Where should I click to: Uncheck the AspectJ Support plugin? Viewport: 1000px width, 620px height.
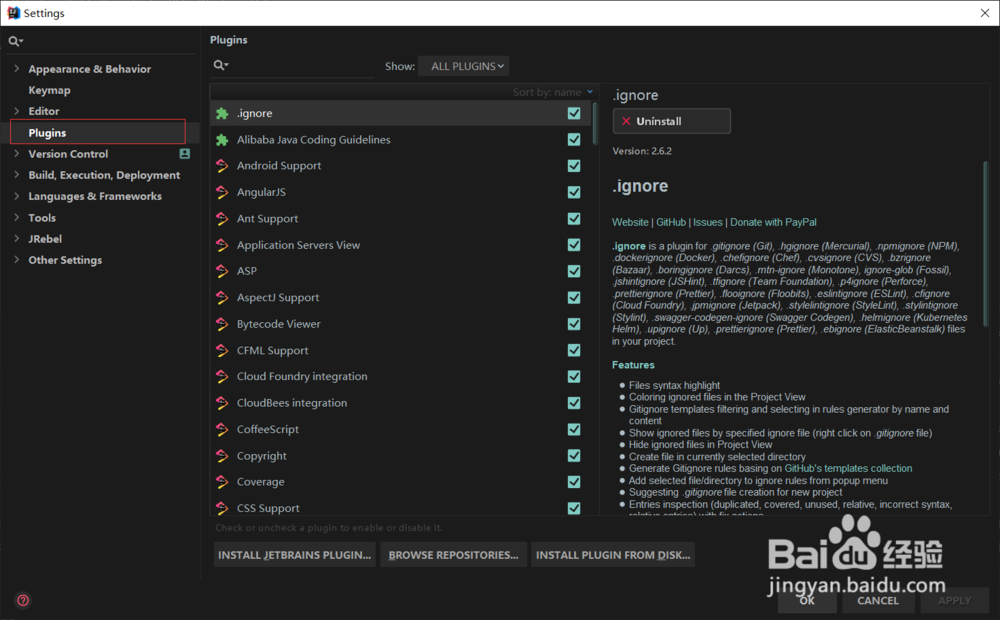click(x=574, y=298)
